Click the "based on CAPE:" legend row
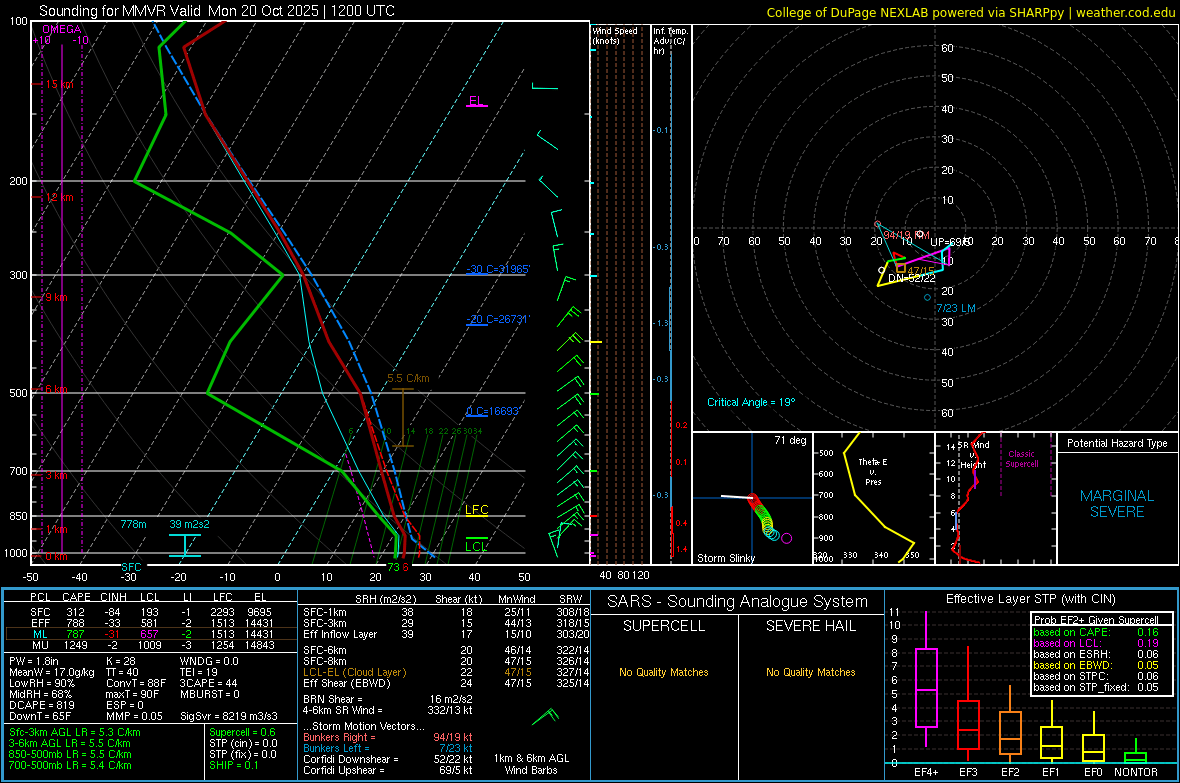This screenshot has width=1180, height=783. 1096,632
